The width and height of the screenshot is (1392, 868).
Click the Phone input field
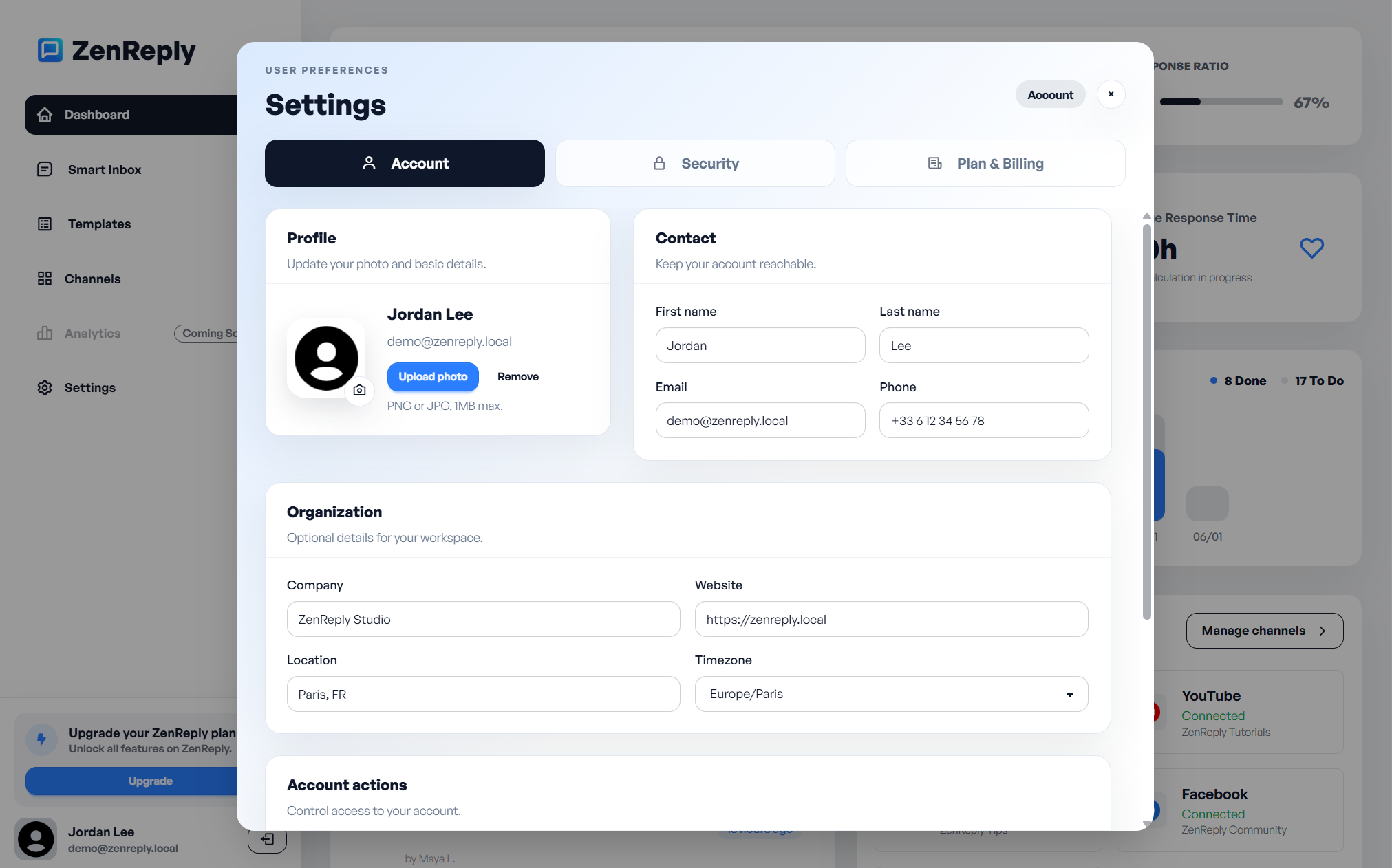click(983, 420)
